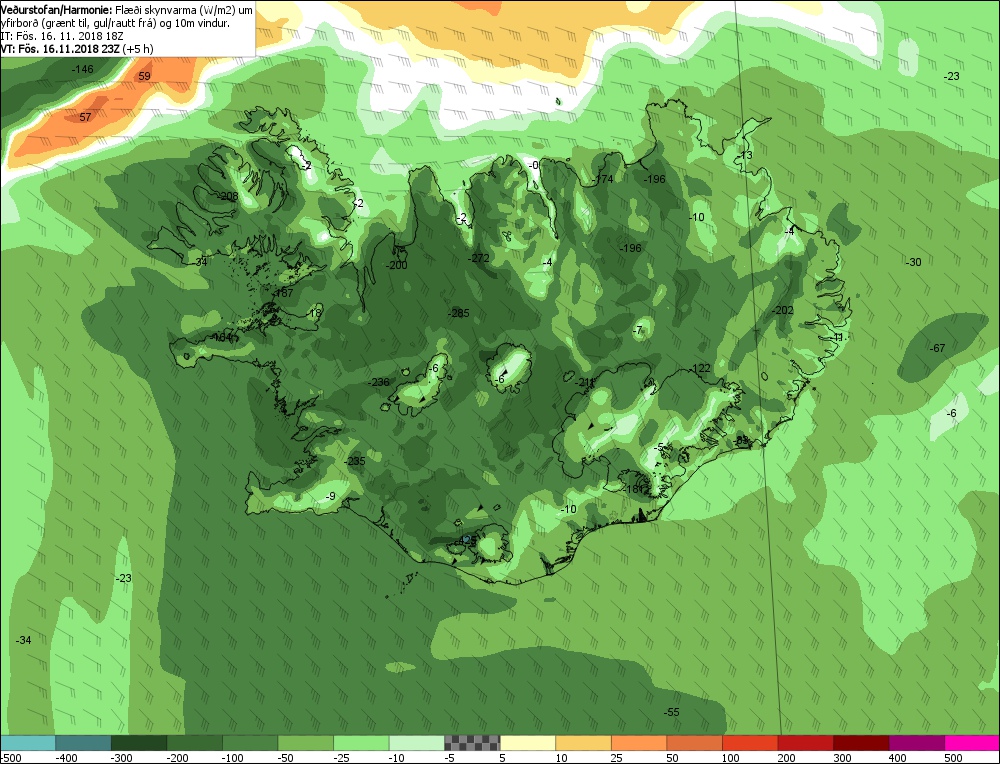1000x764 pixels.
Task: Select the orange swatch between 25 and 50
Action: pyautogui.click(x=638, y=743)
